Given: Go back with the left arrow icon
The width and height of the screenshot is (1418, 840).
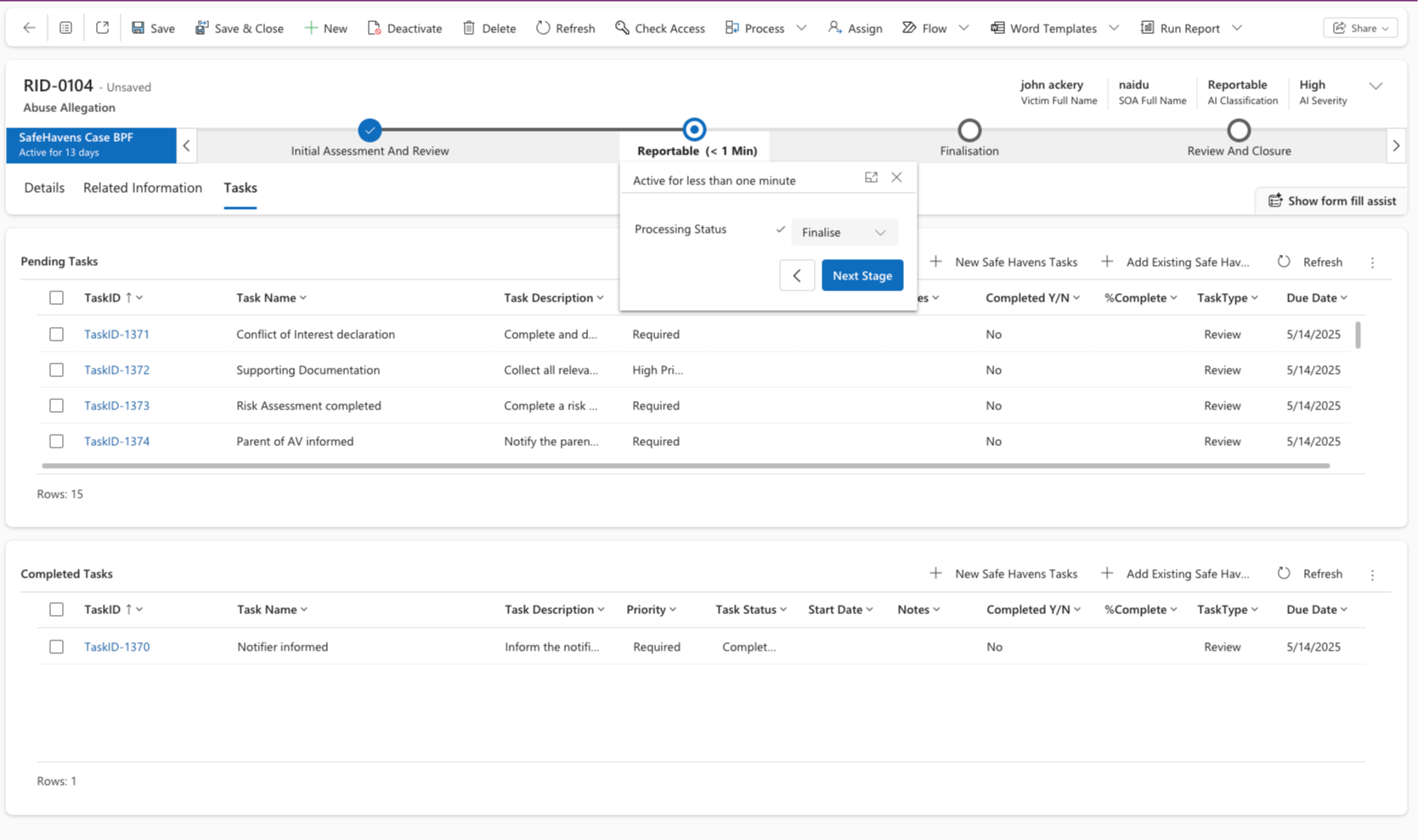Looking at the screenshot, I should tap(29, 28).
